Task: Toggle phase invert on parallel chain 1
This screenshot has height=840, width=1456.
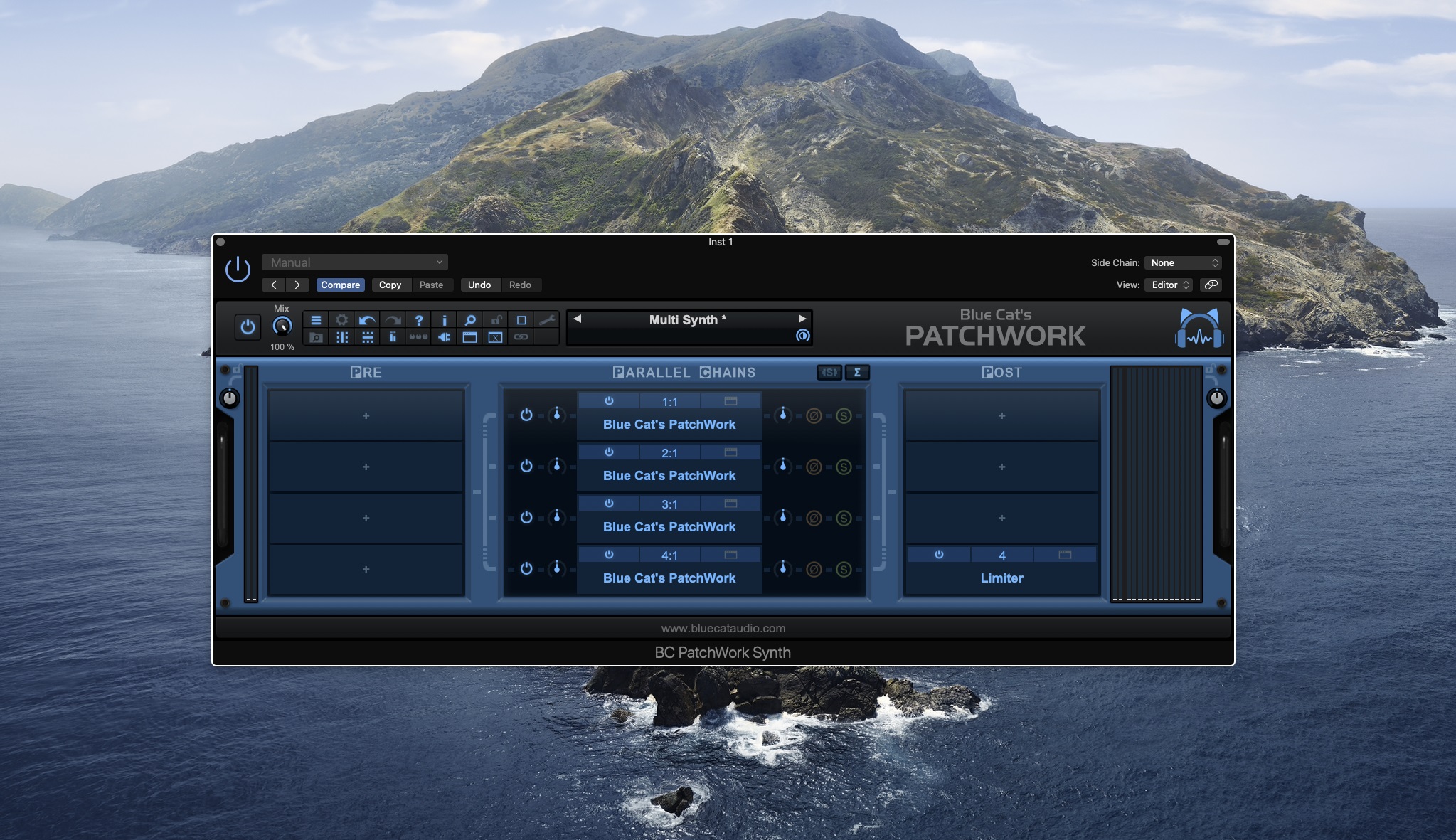Action: [x=814, y=415]
